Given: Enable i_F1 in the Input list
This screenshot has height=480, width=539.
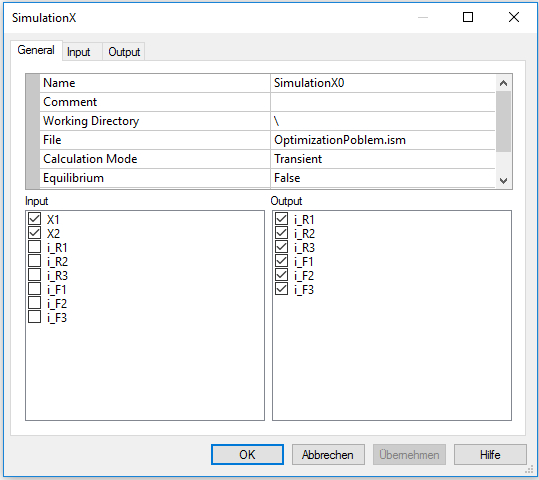Looking at the screenshot, I should click(35, 289).
